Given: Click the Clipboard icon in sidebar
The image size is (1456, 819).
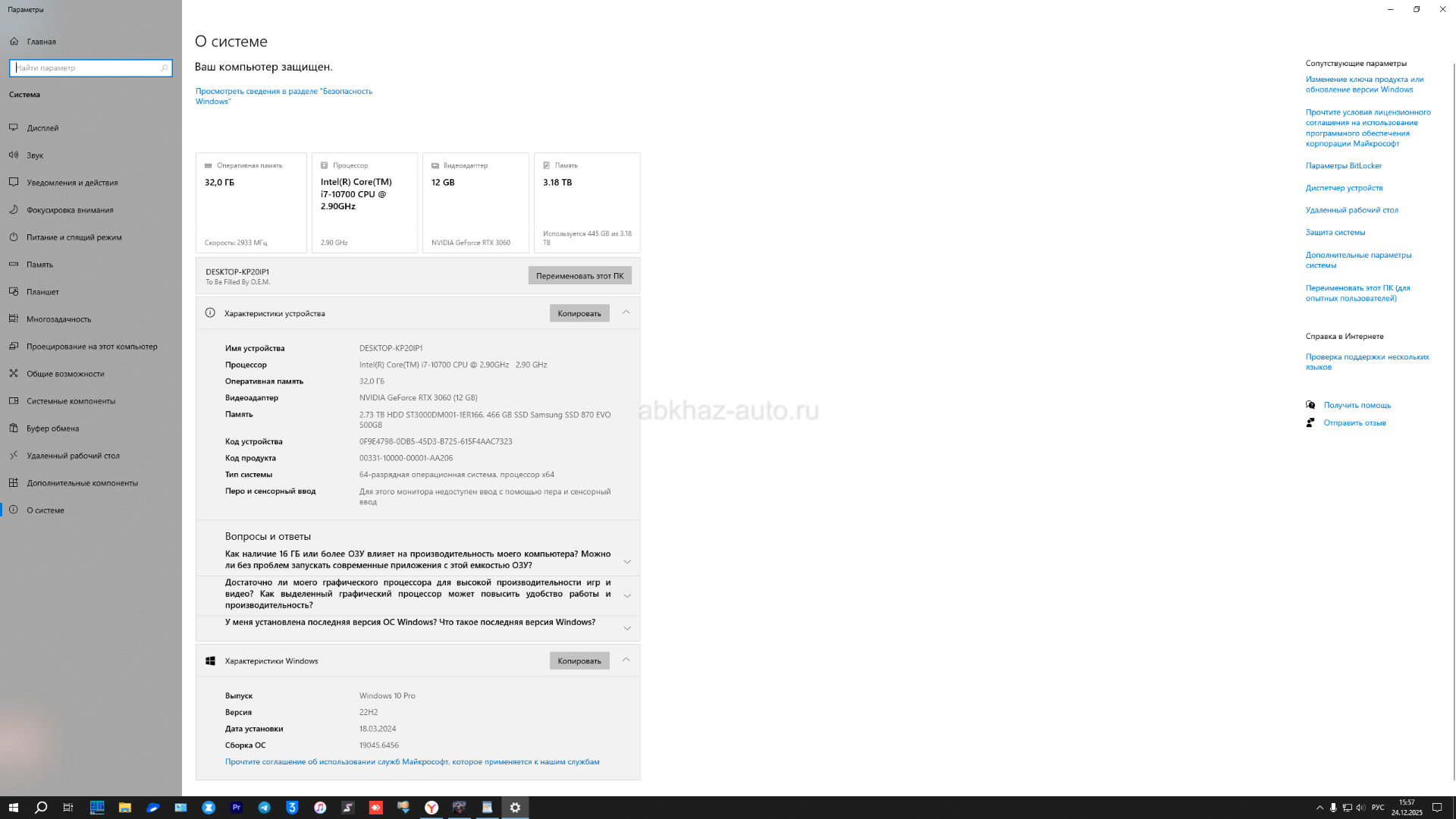Looking at the screenshot, I should coord(14,428).
